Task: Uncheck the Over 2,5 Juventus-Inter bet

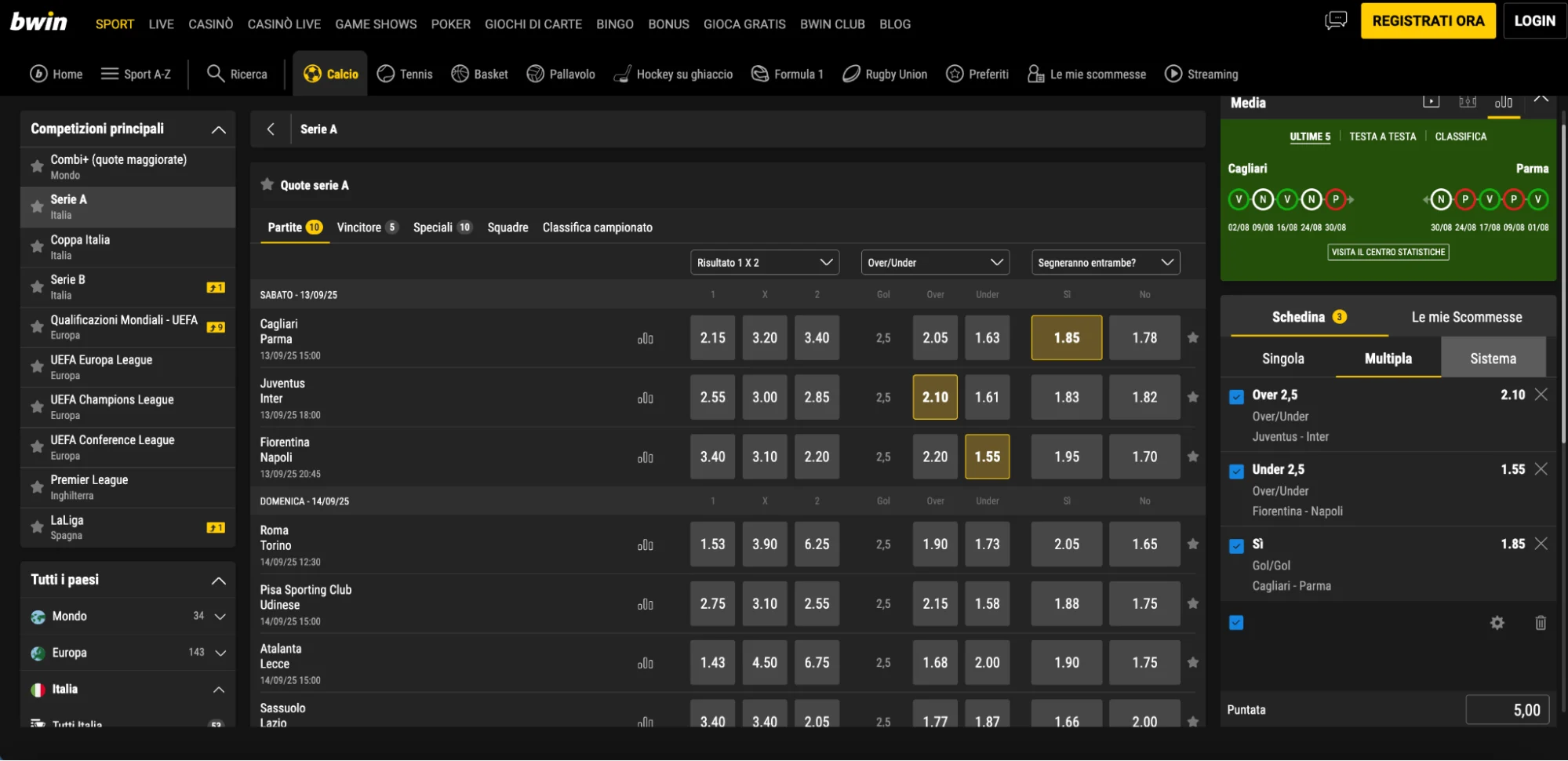Action: 1236,397
